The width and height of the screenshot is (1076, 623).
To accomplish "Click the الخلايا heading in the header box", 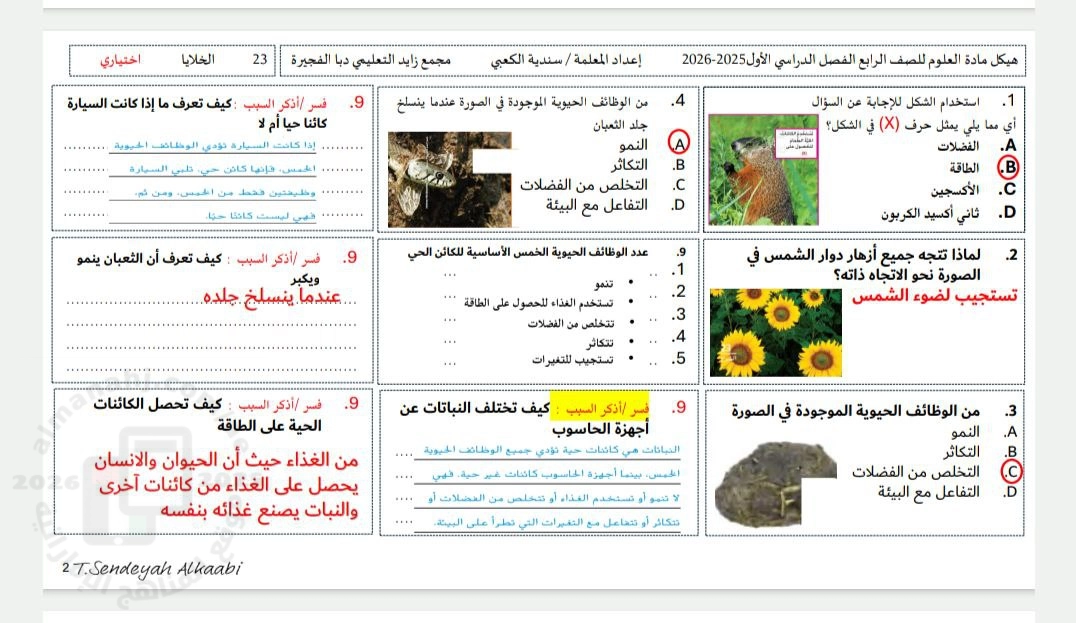I will click(197, 60).
